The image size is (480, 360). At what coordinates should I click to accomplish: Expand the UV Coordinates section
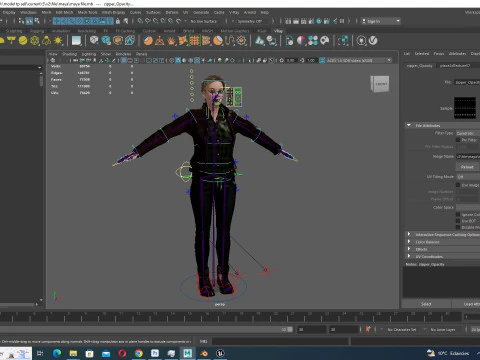pos(409,256)
